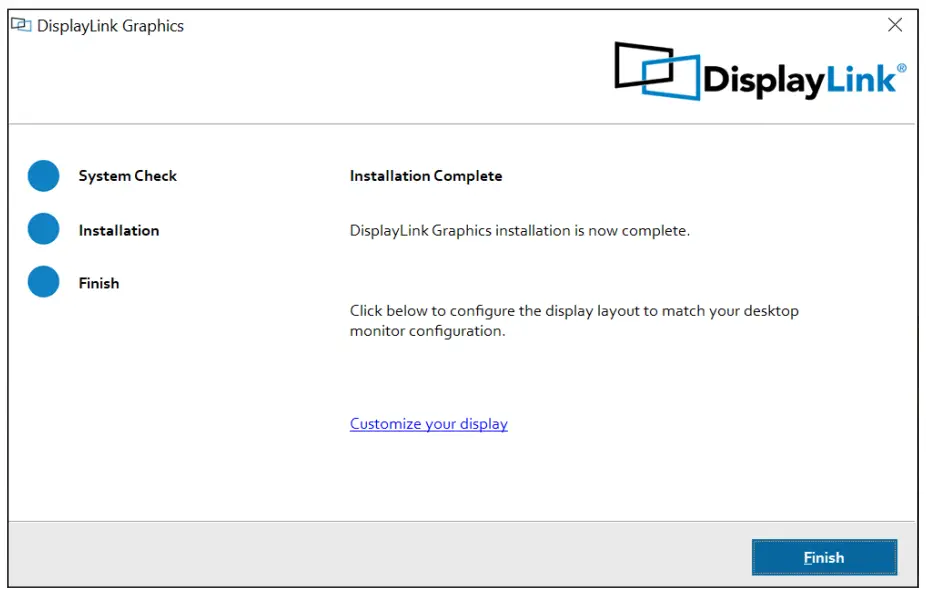The image size is (926, 596).
Task: Open the 'Customize your display' link
Action: [x=428, y=423]
